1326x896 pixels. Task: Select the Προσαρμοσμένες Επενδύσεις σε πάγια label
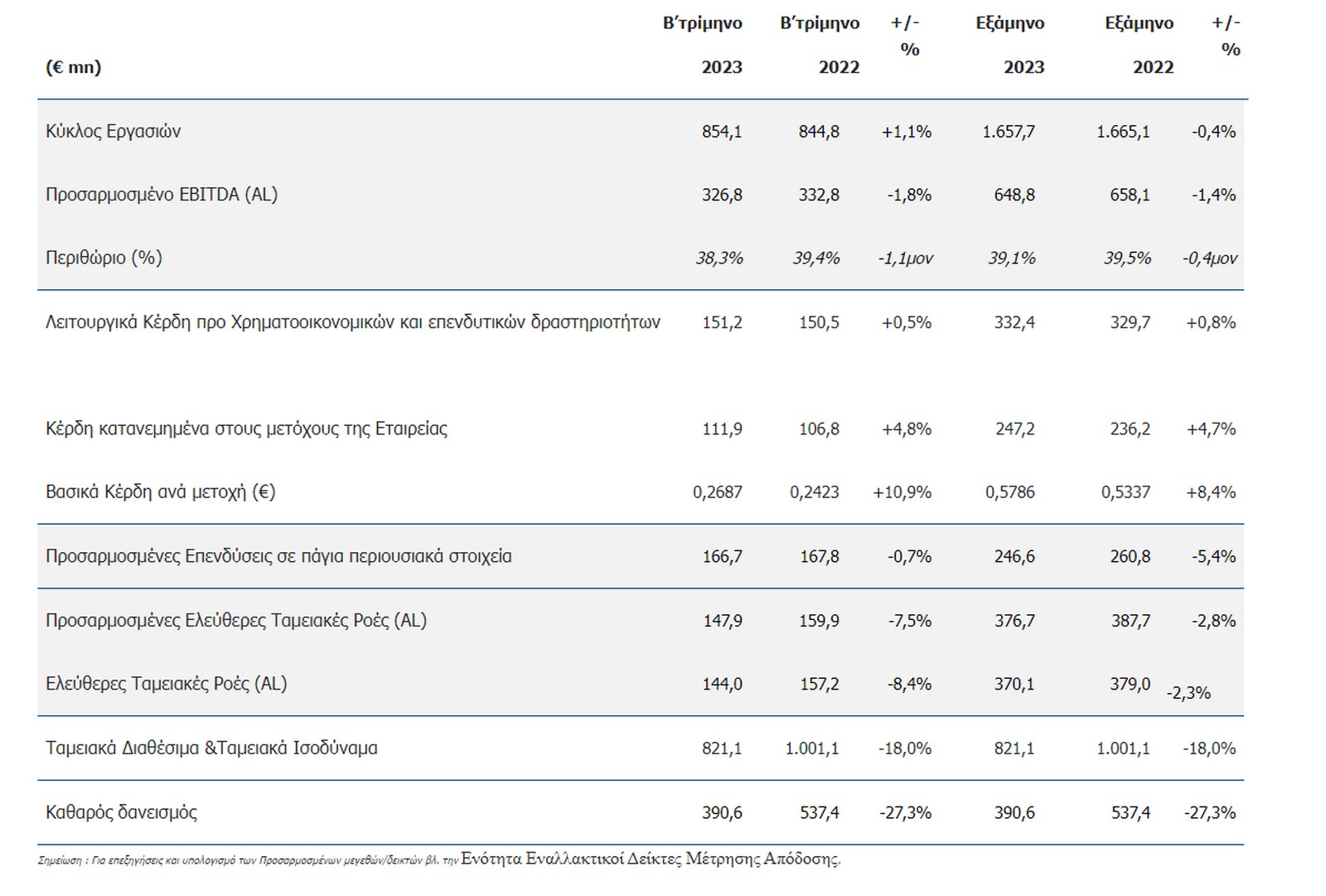point(278,556)
